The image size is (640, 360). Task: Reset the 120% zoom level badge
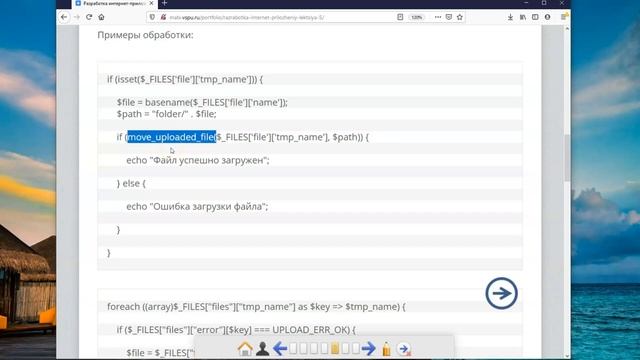point(416,17)
